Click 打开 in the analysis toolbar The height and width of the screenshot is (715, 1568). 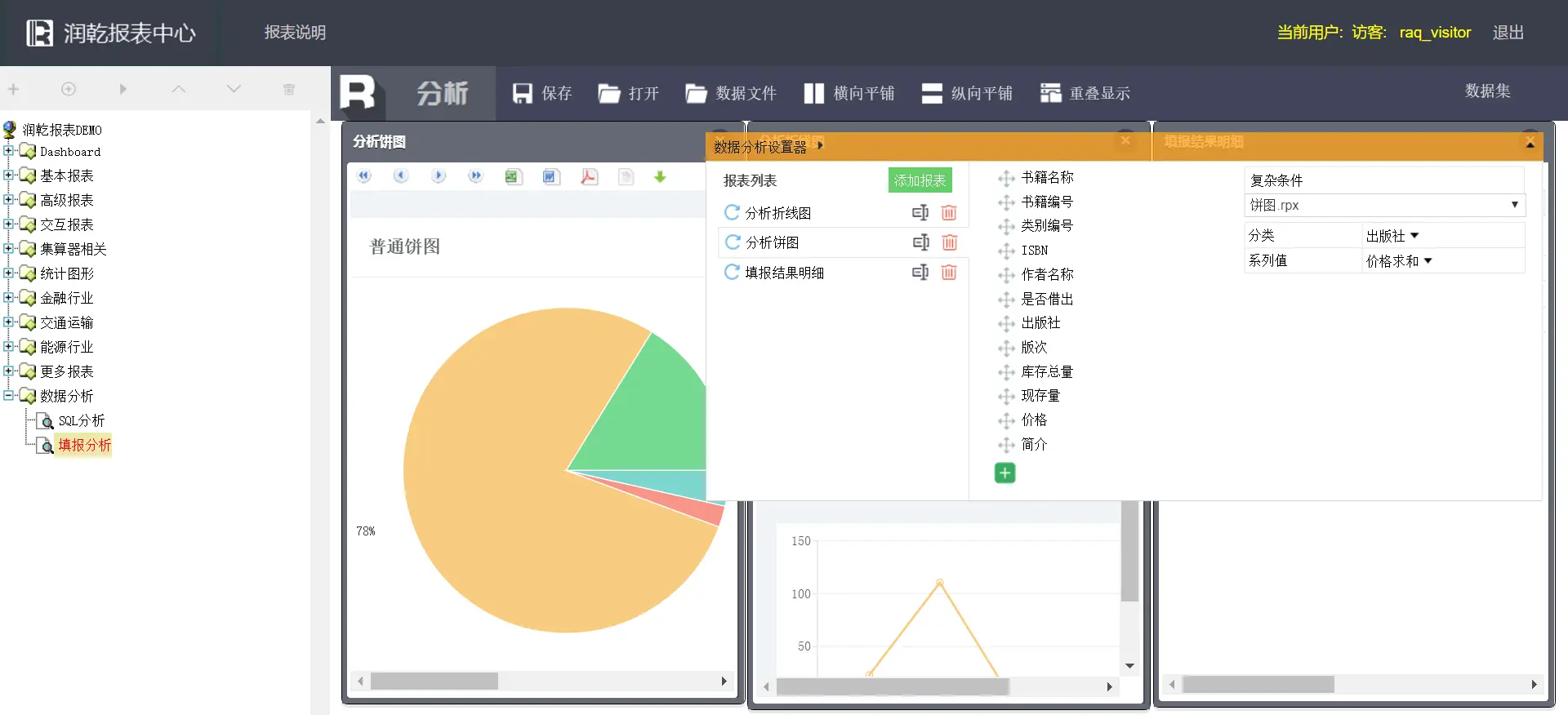coord(628,93)
